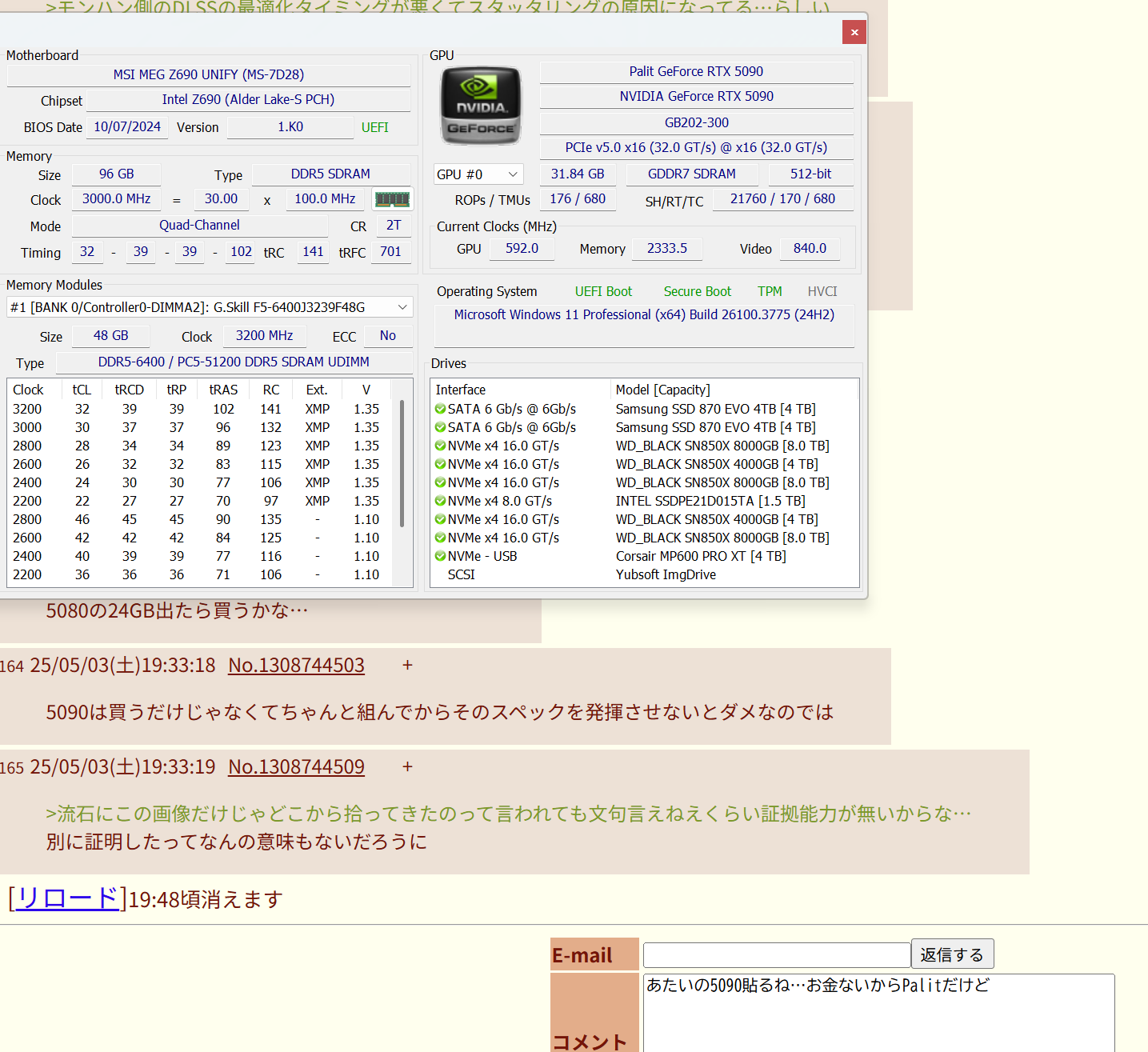Click tRFC value 701
The image size is (1148, 1052).
click(390, 251)
